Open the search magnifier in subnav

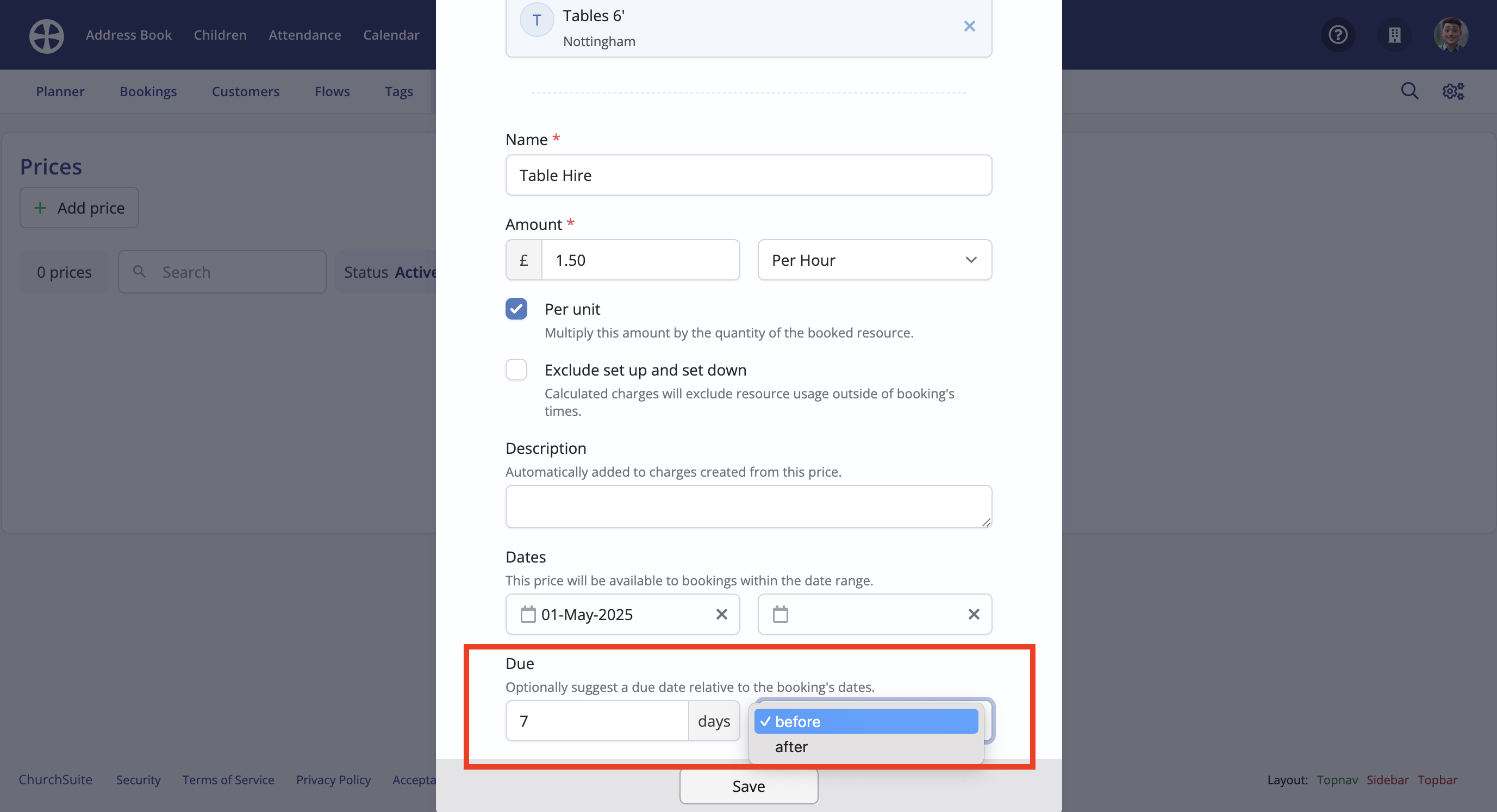pos(1409,91)
